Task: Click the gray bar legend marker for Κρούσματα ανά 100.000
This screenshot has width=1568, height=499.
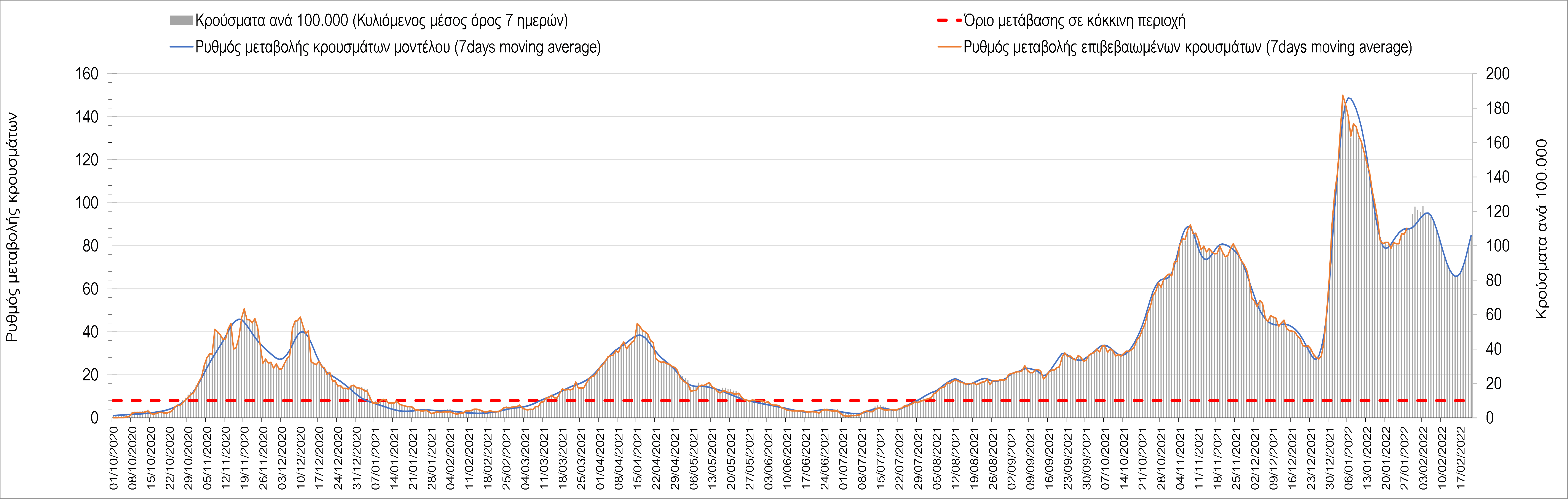Action: point(181,20)
